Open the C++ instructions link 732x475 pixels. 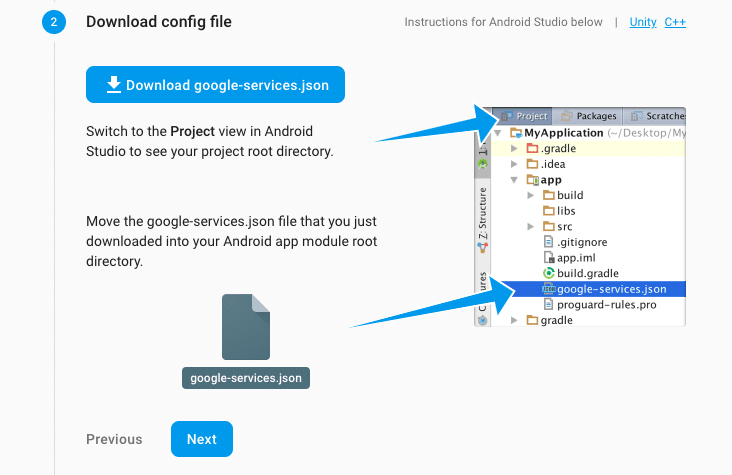coord(675,22)
